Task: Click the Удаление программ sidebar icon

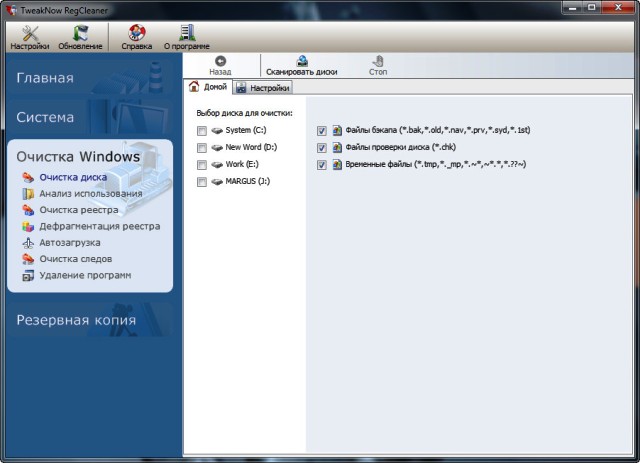Action: (x=28, y=276)
